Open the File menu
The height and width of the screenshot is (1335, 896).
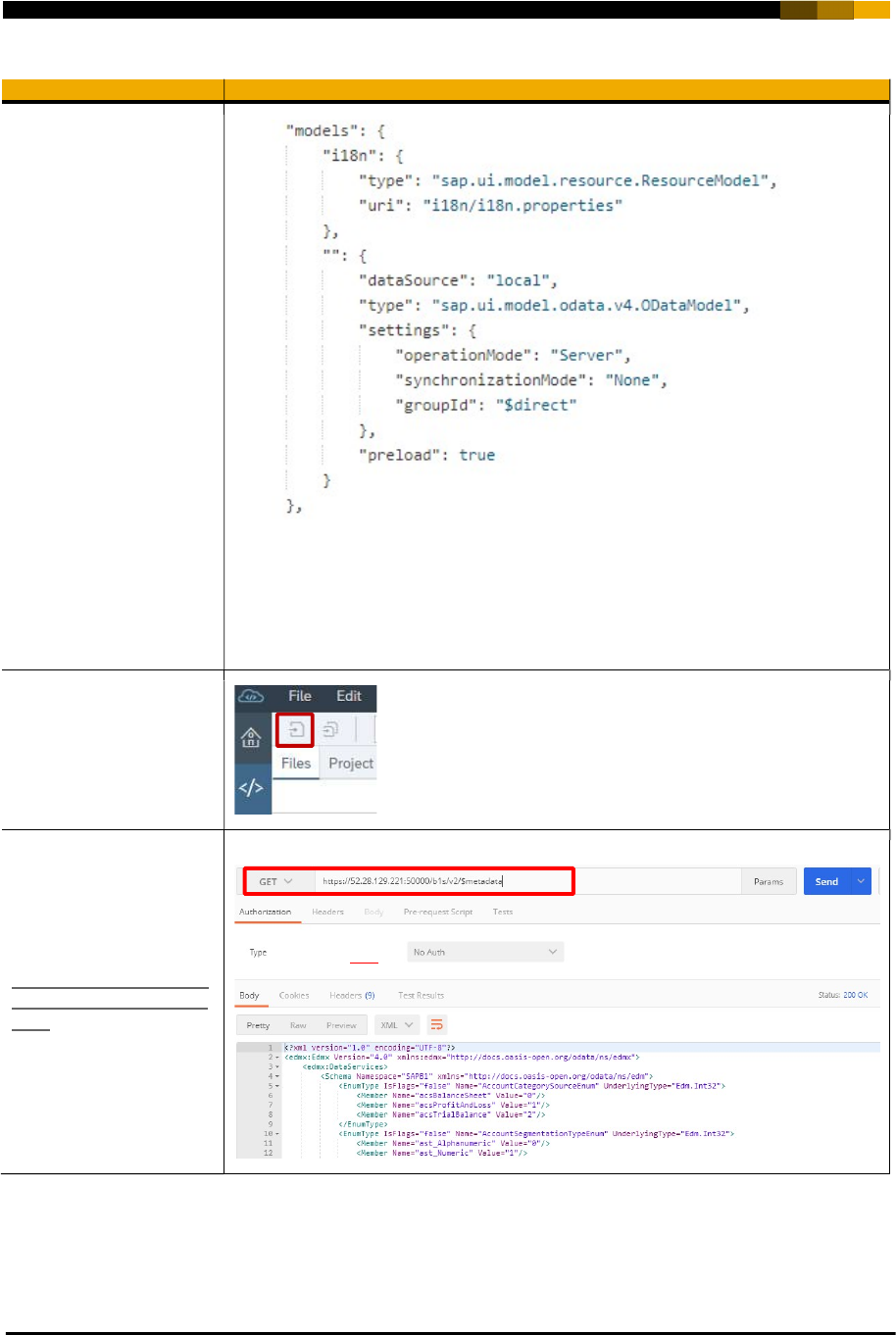point(300,696)
